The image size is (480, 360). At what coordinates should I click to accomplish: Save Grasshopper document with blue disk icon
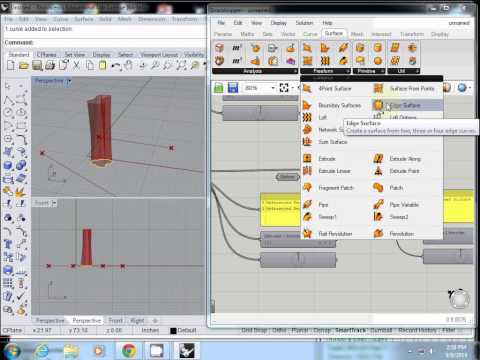click(233, 88)
